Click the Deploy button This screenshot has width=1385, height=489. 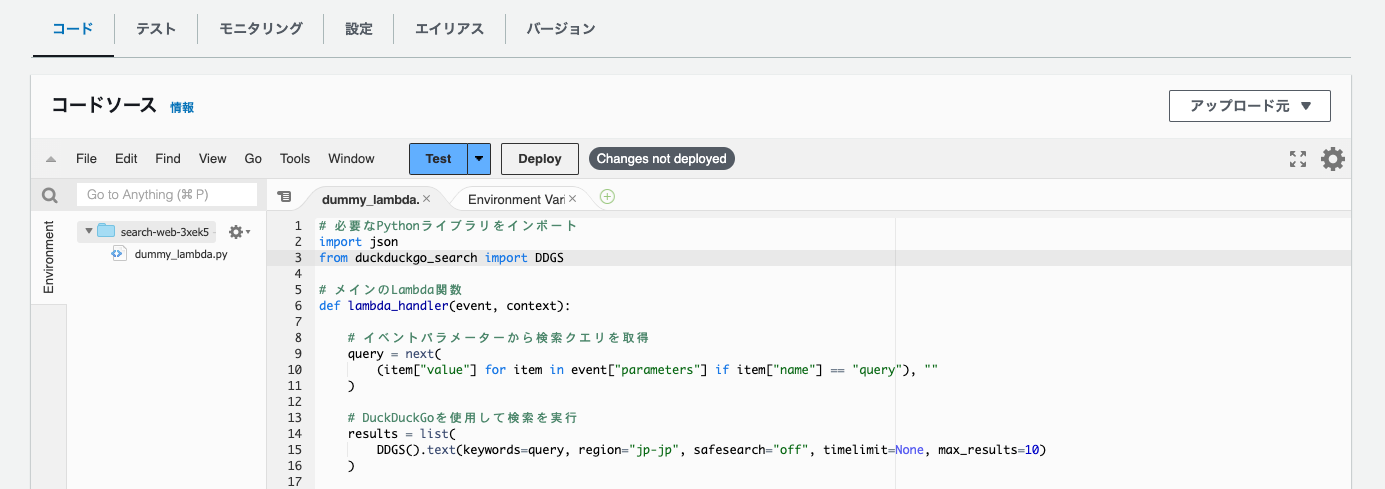[x=540, y=158]
